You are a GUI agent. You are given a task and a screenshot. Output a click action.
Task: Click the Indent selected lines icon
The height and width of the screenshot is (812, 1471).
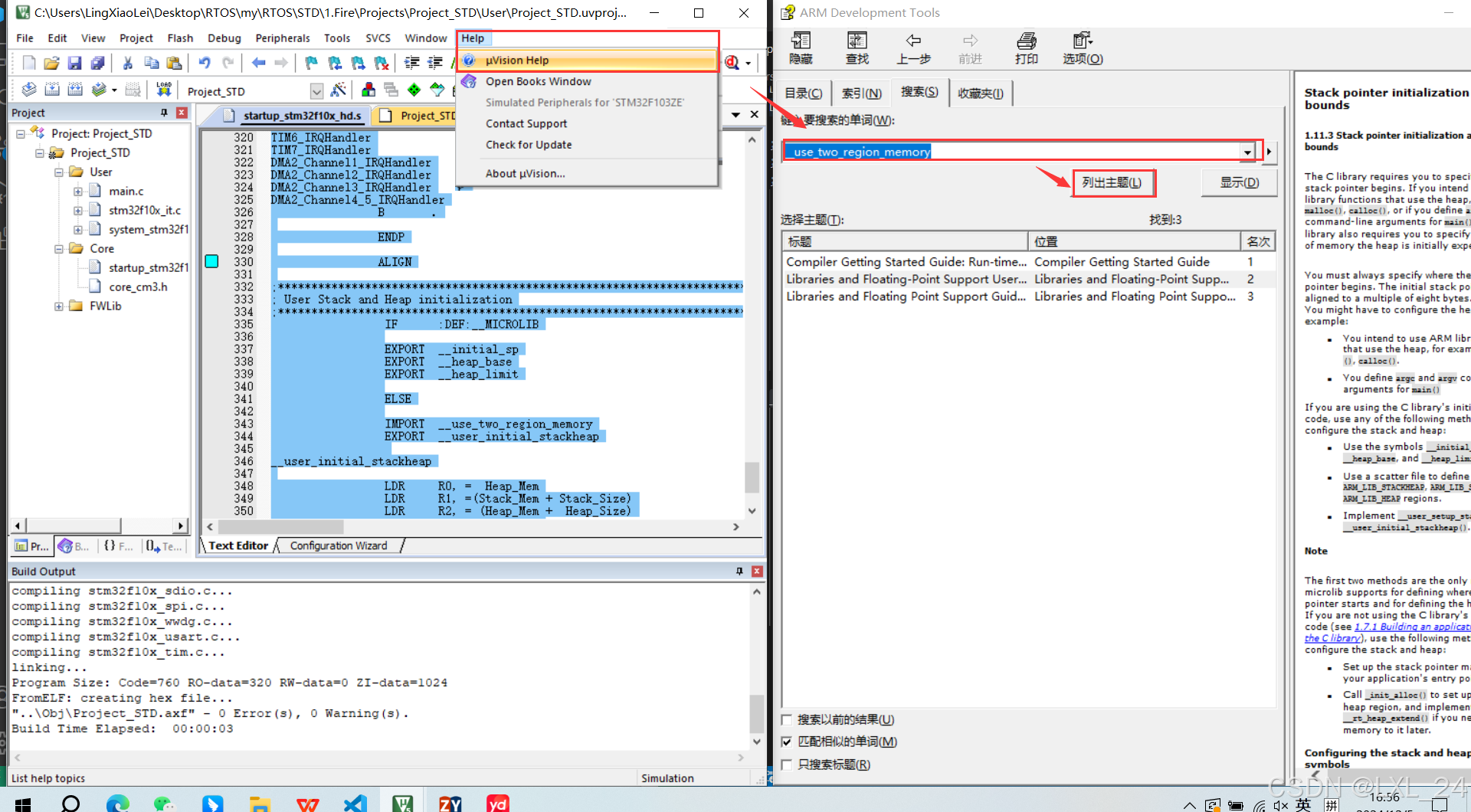(411, 63)
